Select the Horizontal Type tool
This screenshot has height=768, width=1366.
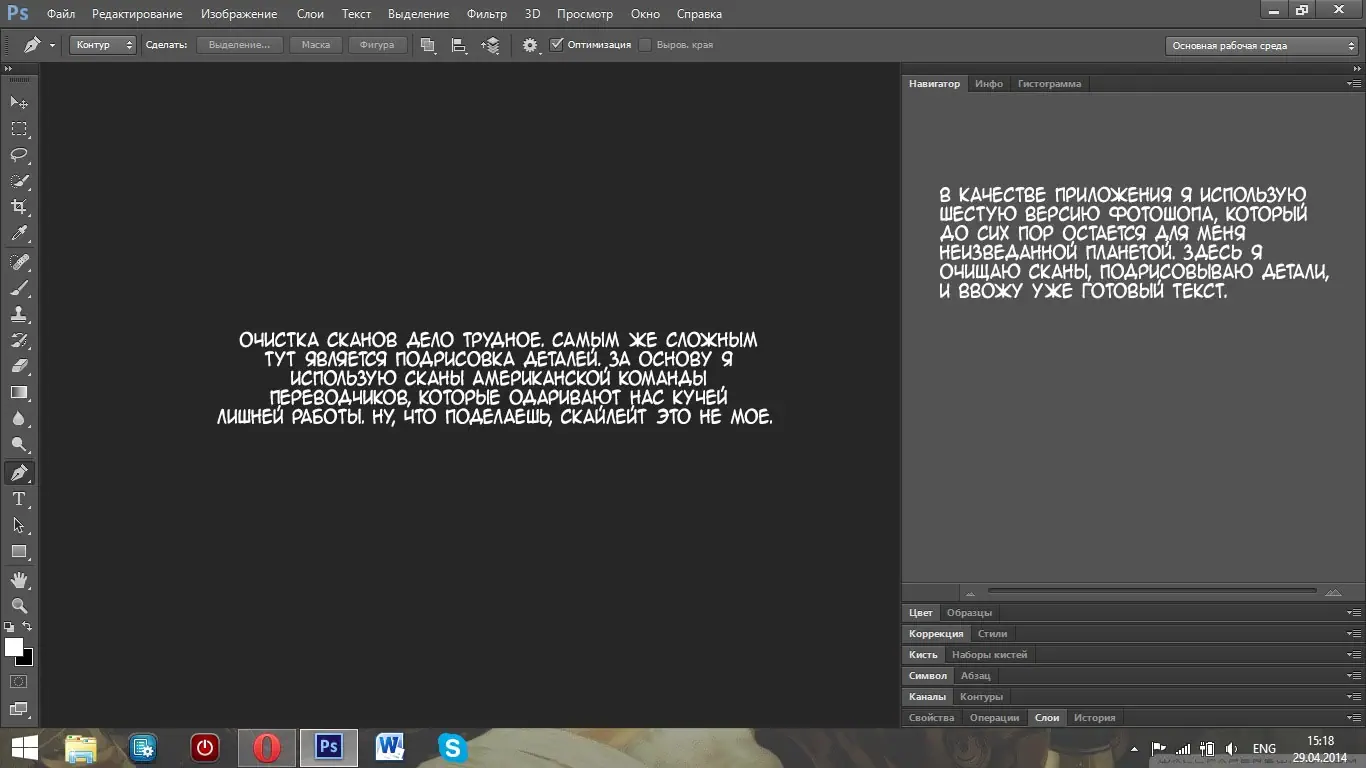(x=19, y=499)
